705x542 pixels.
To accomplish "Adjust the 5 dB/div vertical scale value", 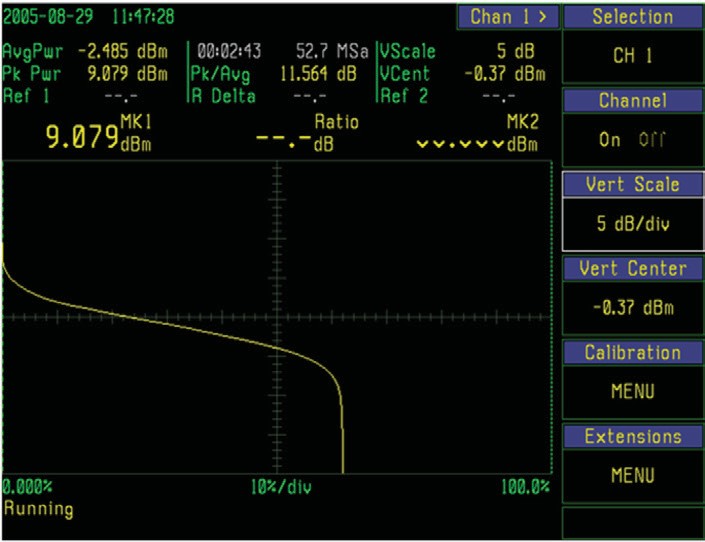I will (633, 224).
